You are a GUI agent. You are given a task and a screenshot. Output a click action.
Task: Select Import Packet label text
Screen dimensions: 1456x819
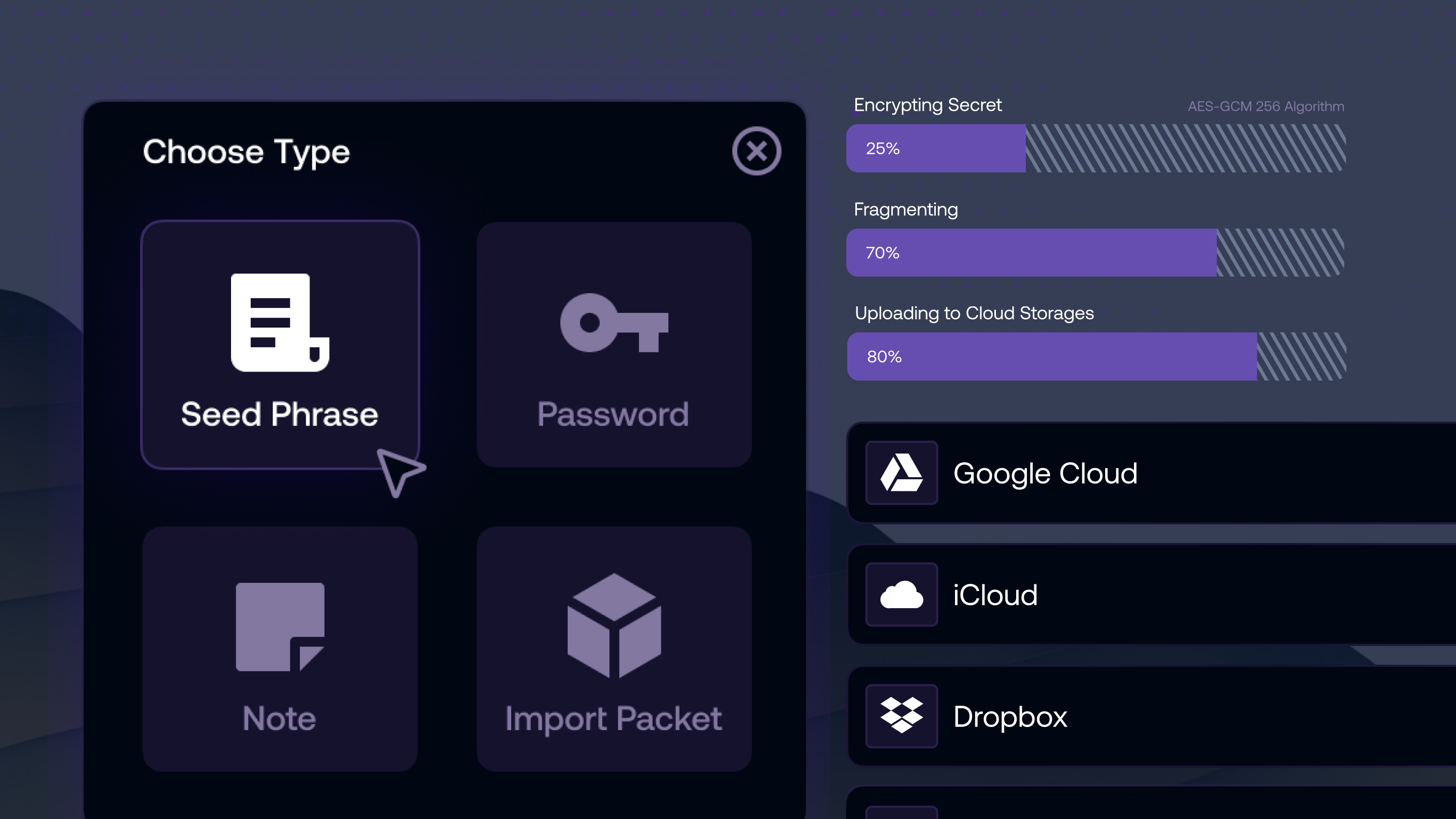(x=613, y=718)
